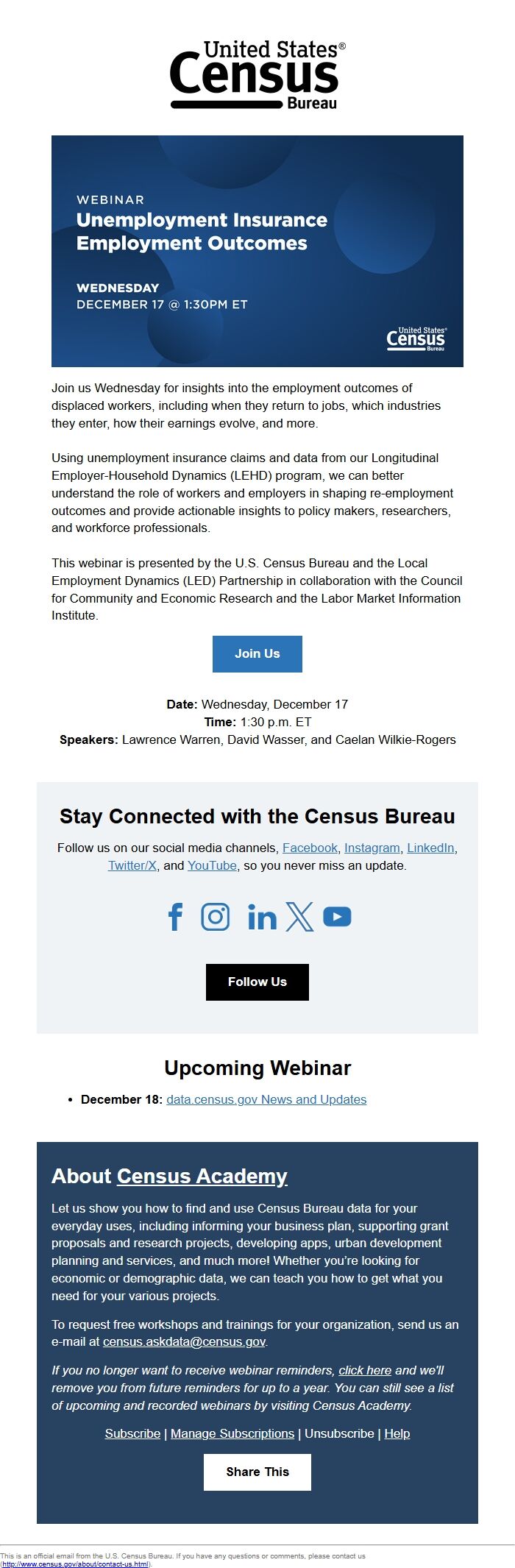Open the Facebook text link
Image resolution: width=515 pixels, height=1568 pixels.
point(309,848)
